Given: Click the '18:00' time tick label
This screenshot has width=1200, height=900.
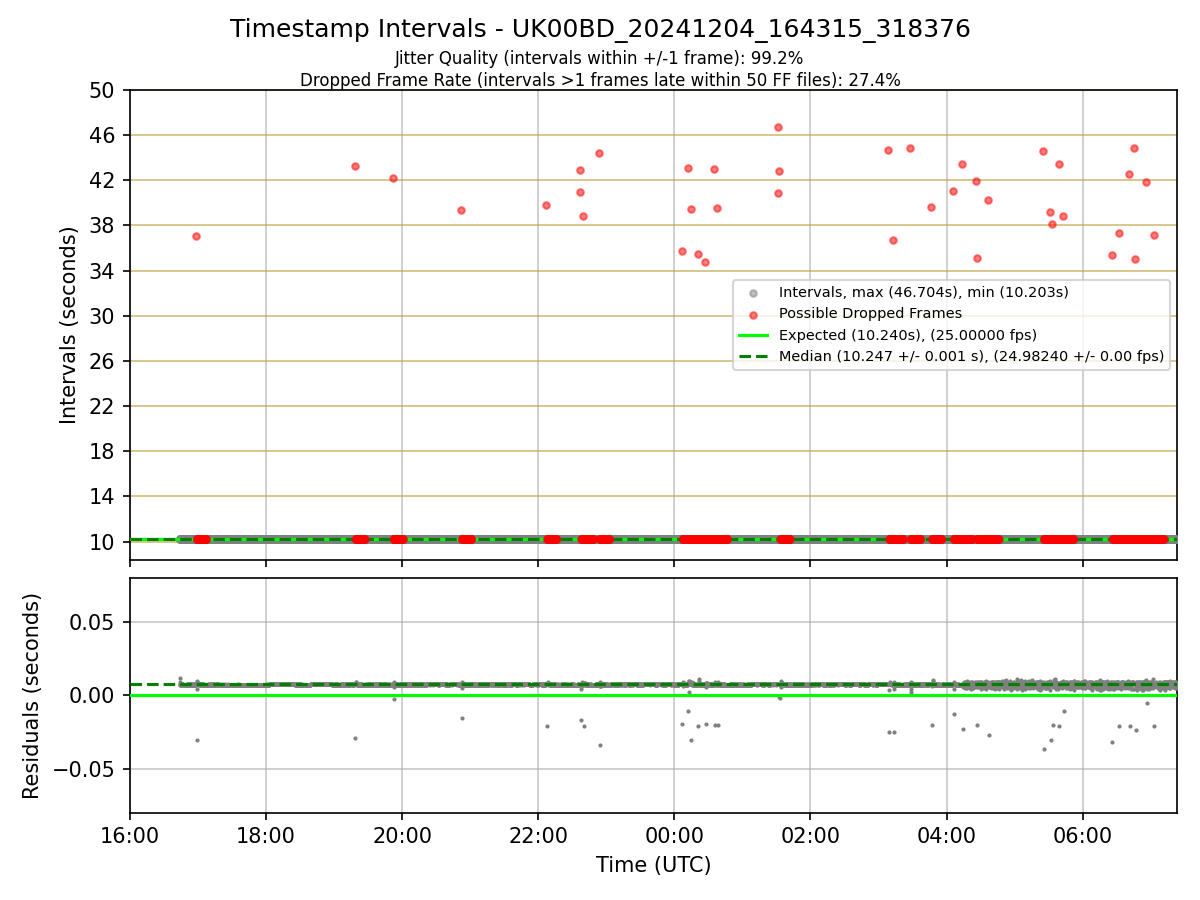Looking at the screenshot, I should click(266, 835).
